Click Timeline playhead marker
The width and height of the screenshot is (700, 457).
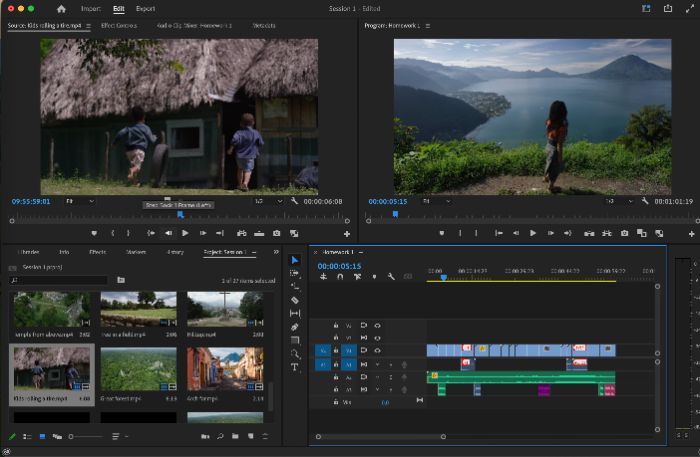tap(443, 277)
